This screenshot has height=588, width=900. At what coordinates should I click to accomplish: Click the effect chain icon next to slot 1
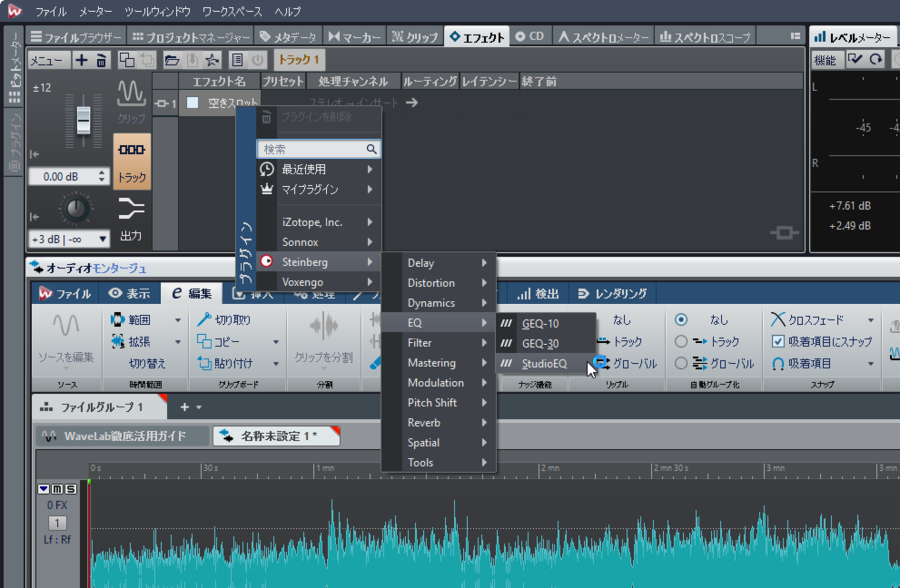coord(161,103)
